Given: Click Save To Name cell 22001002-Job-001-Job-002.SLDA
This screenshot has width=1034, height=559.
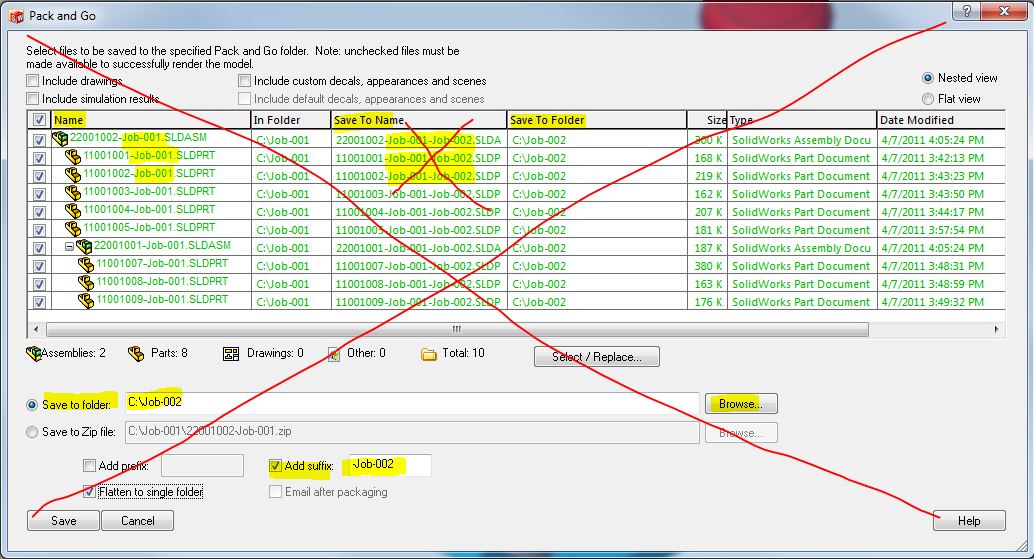Looking at the screenshot, I should tap(419, 140).
